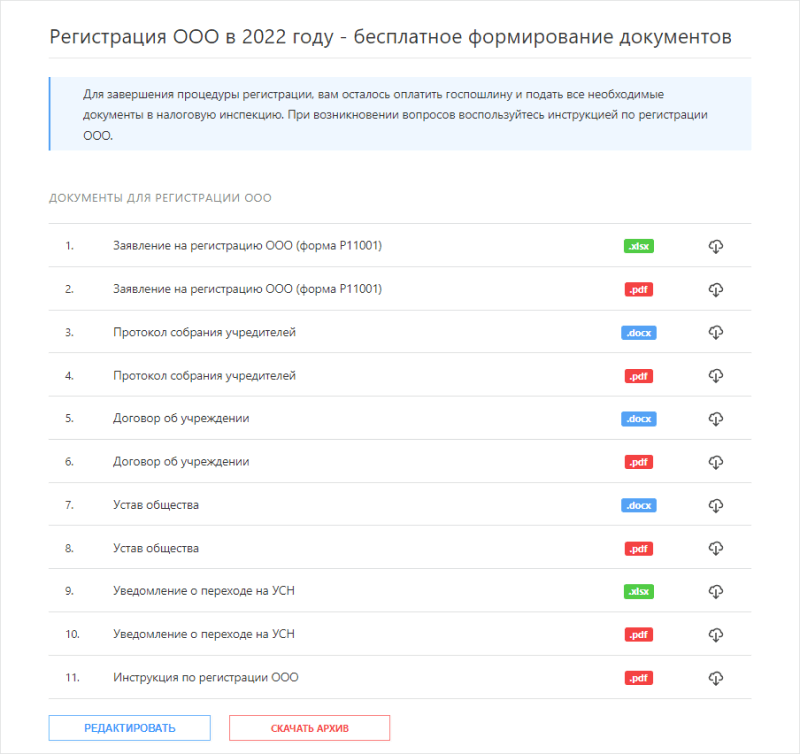Click the РЕДАКТИРОВАТЬ button
This screenshot has height=754, width=800.
tap(130, 728)
